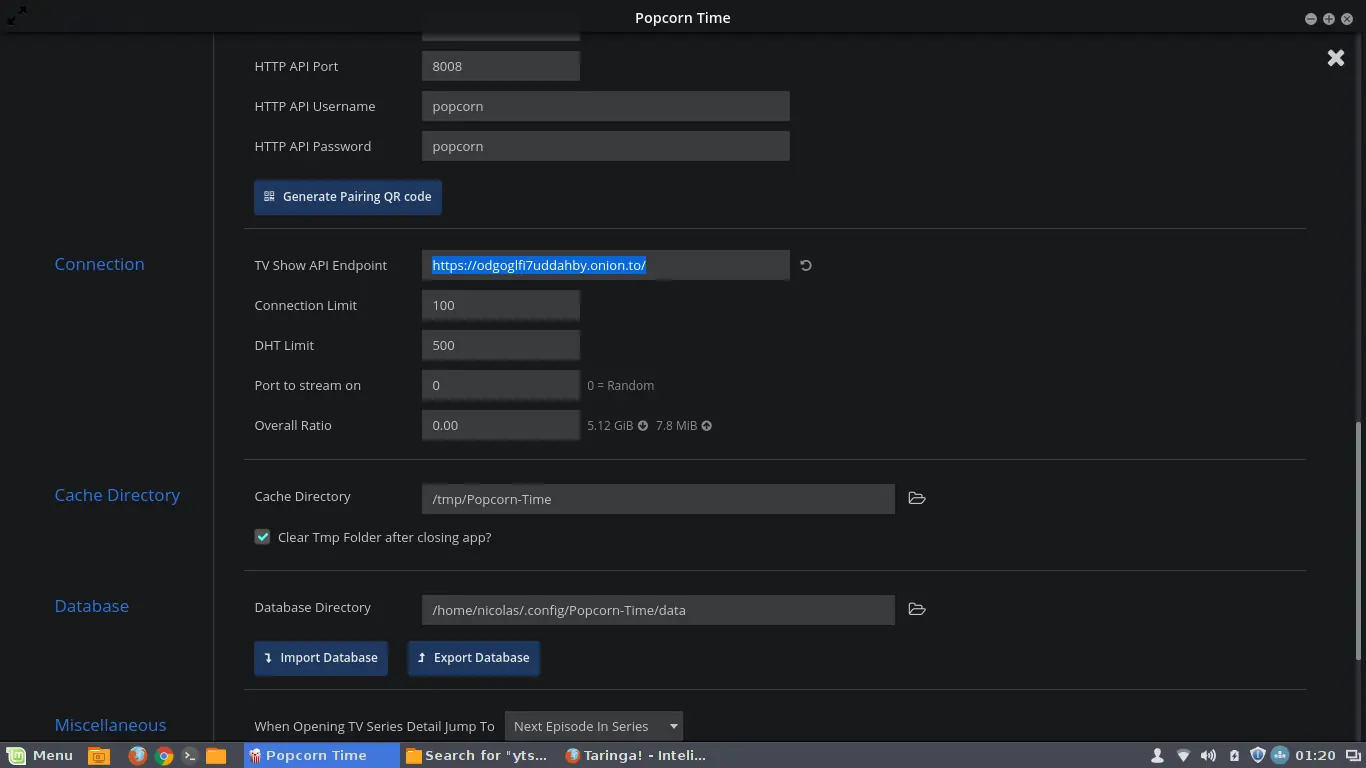Viewport: 1366px width, 768px height.
Task: Click the TV Show API Endpoint field
Action: point(606,265)
